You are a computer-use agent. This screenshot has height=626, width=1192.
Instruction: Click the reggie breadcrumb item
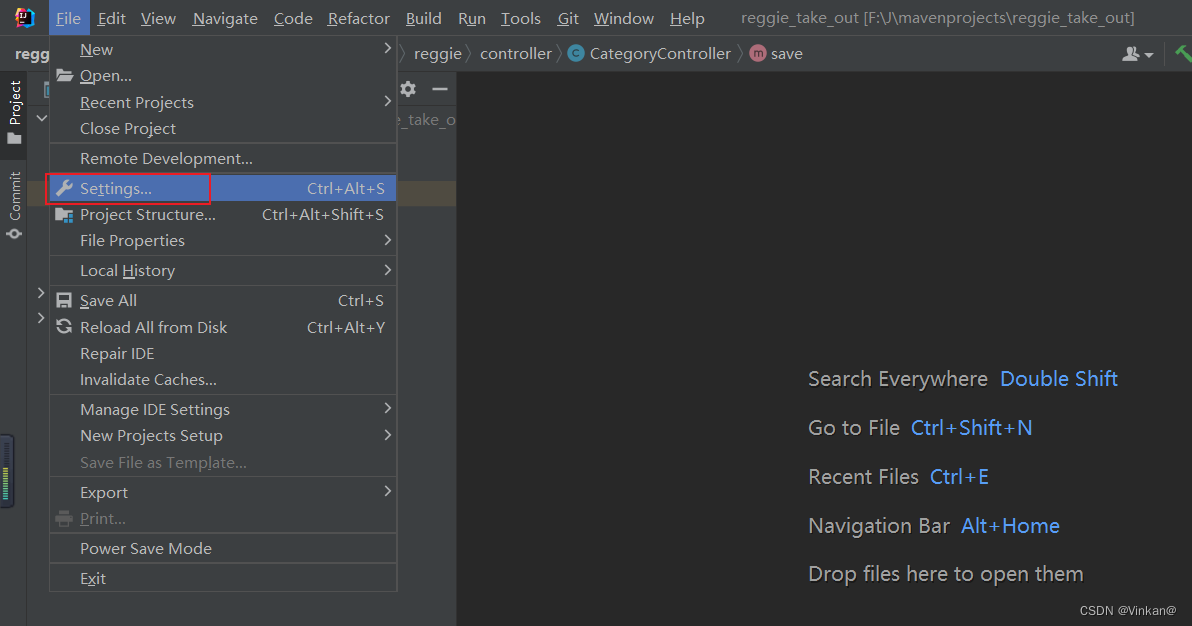click(438, 53)
